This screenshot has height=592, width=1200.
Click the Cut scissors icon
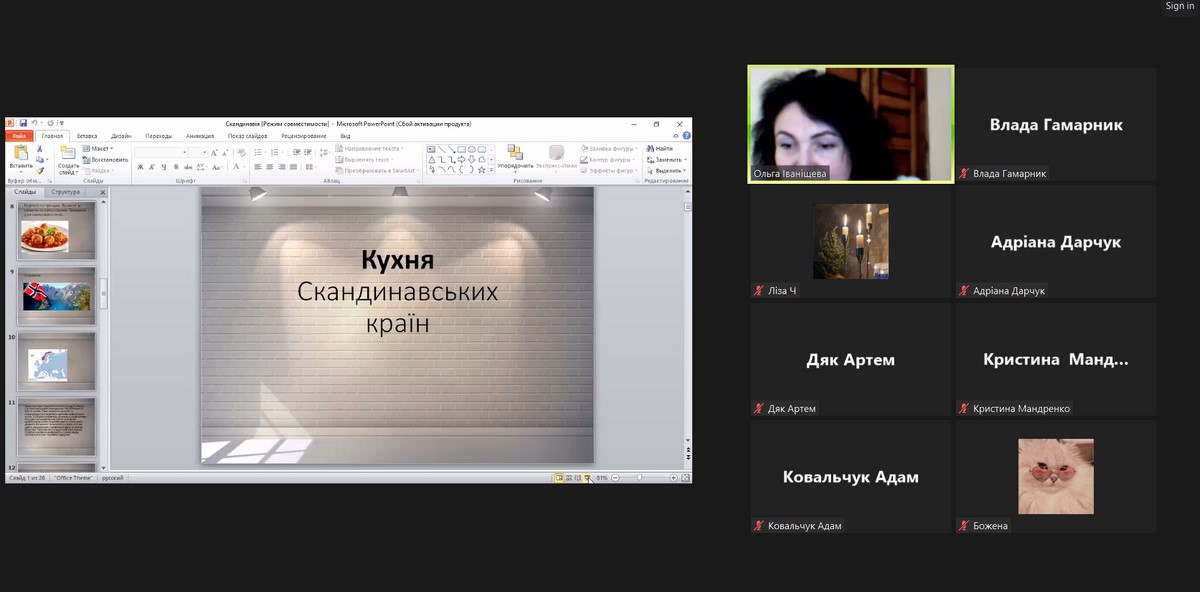(39, 149)
